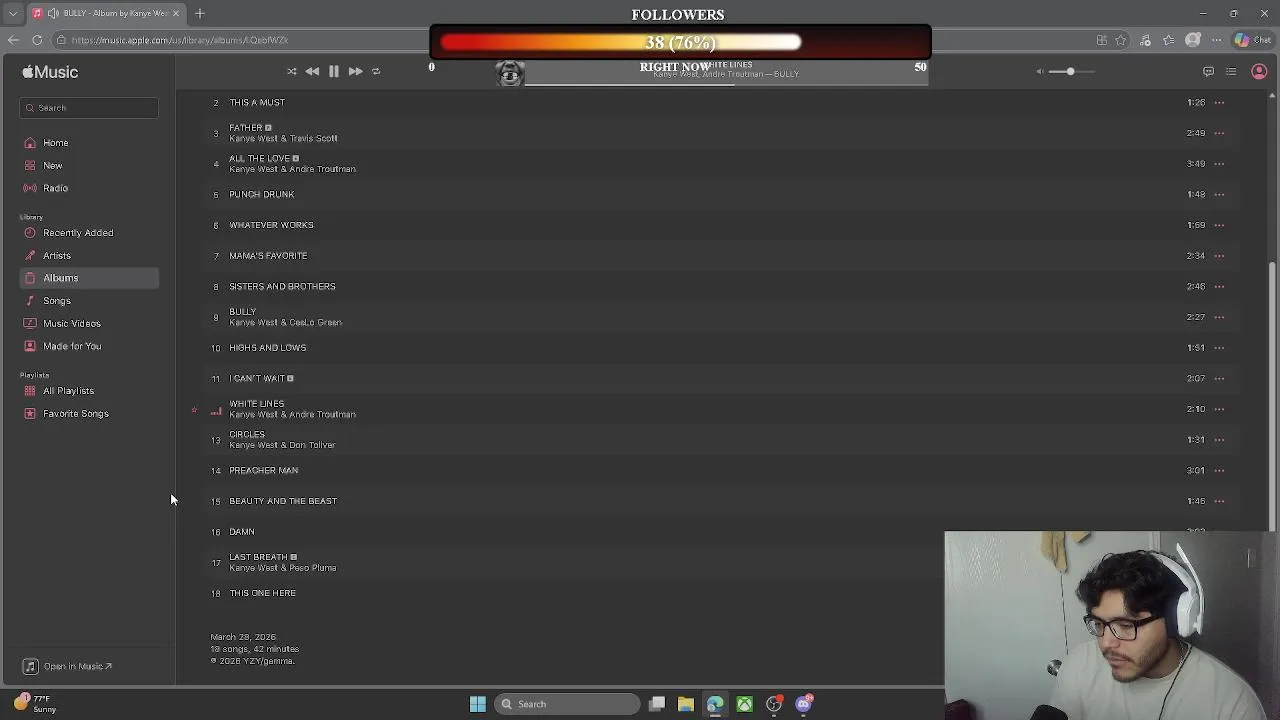This screenshot has width=1280, height=720.
Task: Open more options for THIS A MUST
Action: point(1219,102)
